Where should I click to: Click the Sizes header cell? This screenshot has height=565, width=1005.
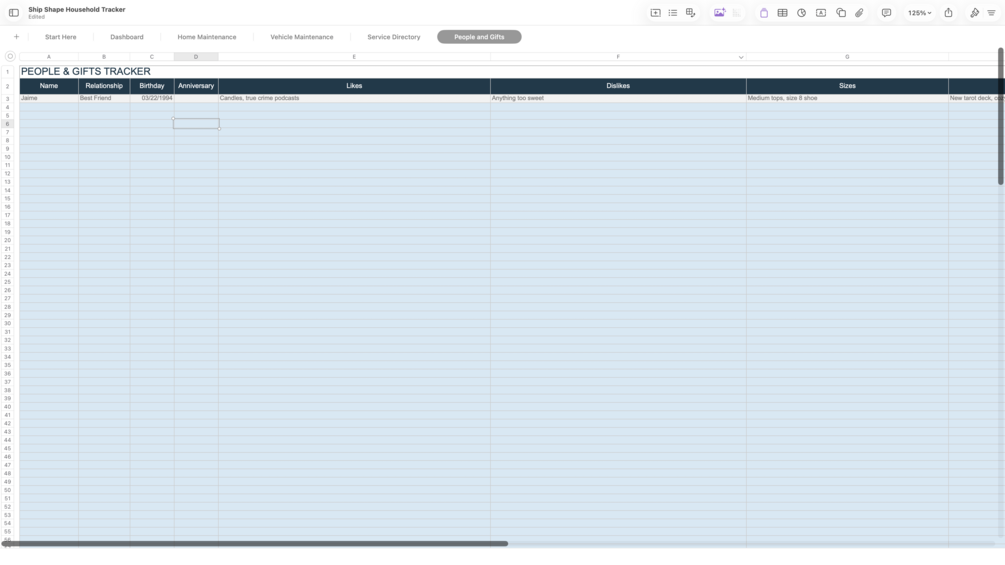tap(847, 86)
